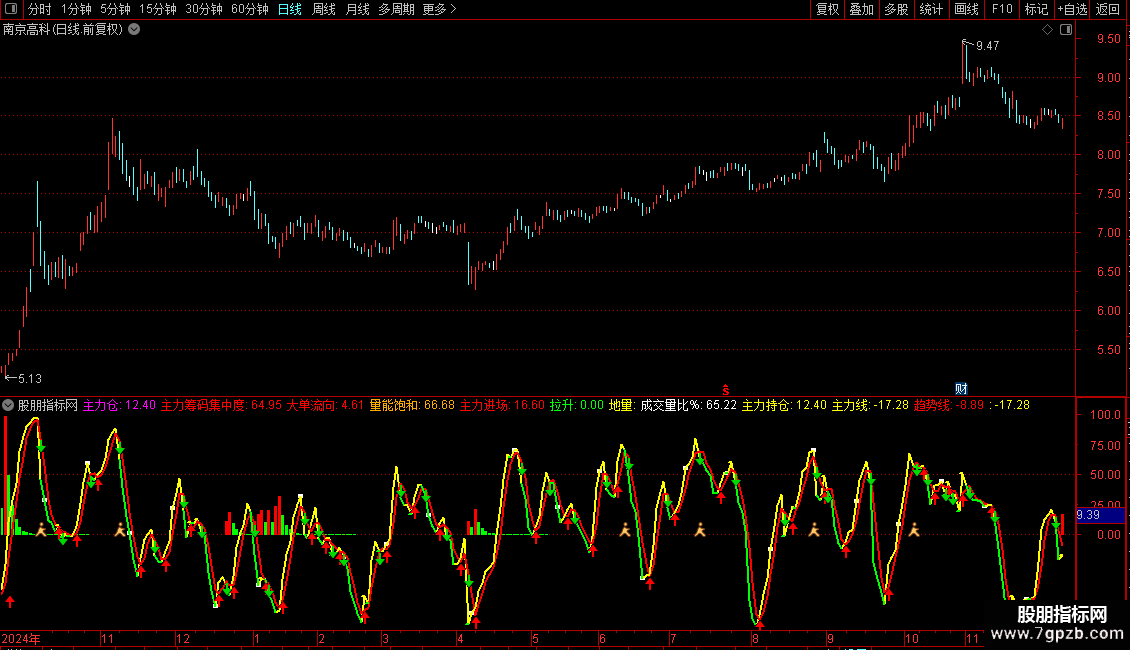This screenshot has width=1130, height=650.
Task: Click the 100.0 indicator axis label
Action: pyautogui.click(x=1105, y=415)
